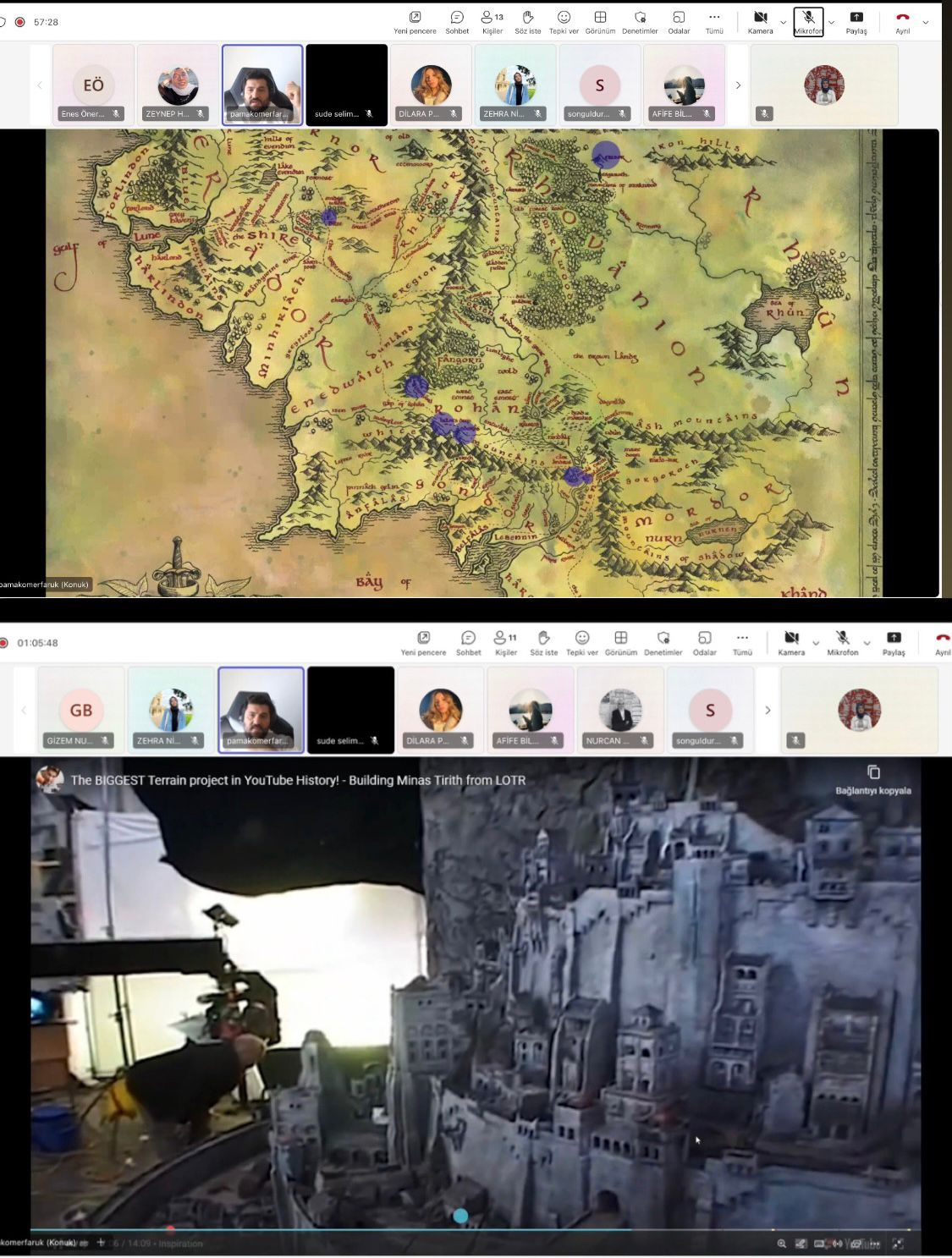Image resolution: width=952 pixels, height=1258 pixels.
Task: Open Odalar rooms in the 01:05:48 meeting
Action: pos(704,642)
